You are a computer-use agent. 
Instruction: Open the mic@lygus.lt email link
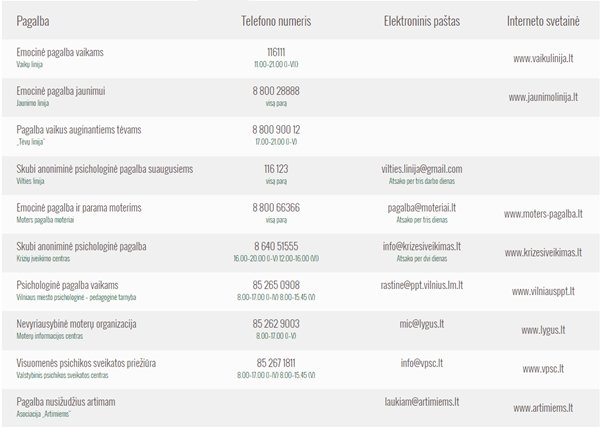click(422, 324)
